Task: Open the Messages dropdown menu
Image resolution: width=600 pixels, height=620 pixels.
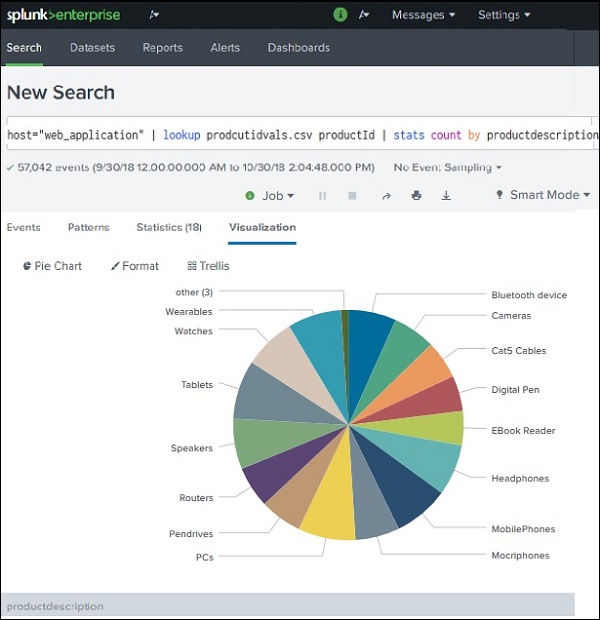Action: (423, 15)
